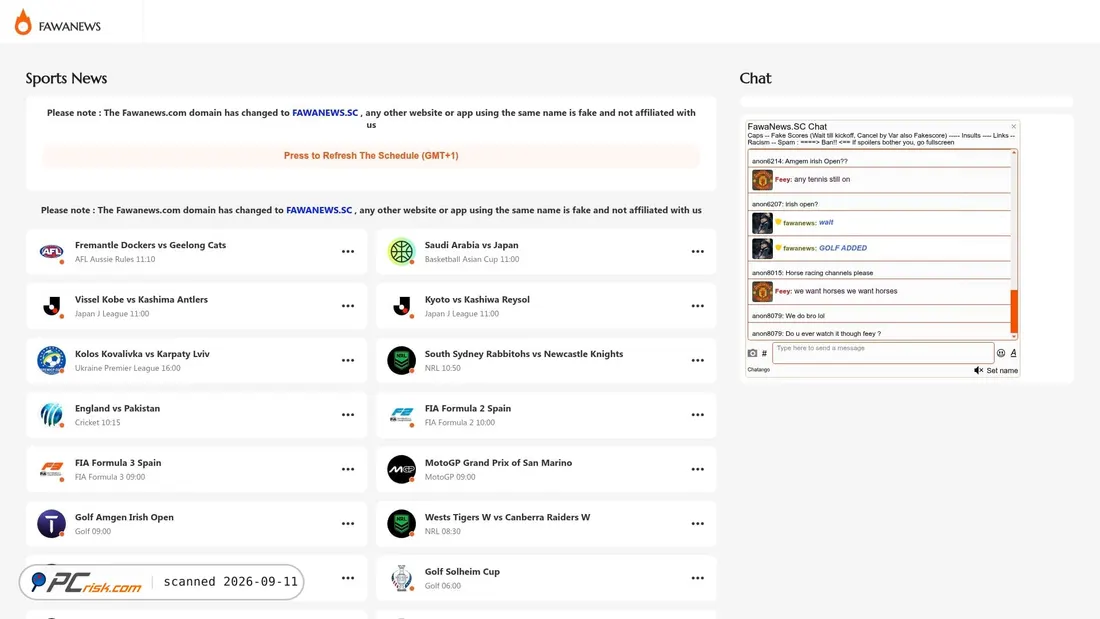
Task: Click F3 icon on Formula 3 Spain card
Action: click(x=51, y=469)
